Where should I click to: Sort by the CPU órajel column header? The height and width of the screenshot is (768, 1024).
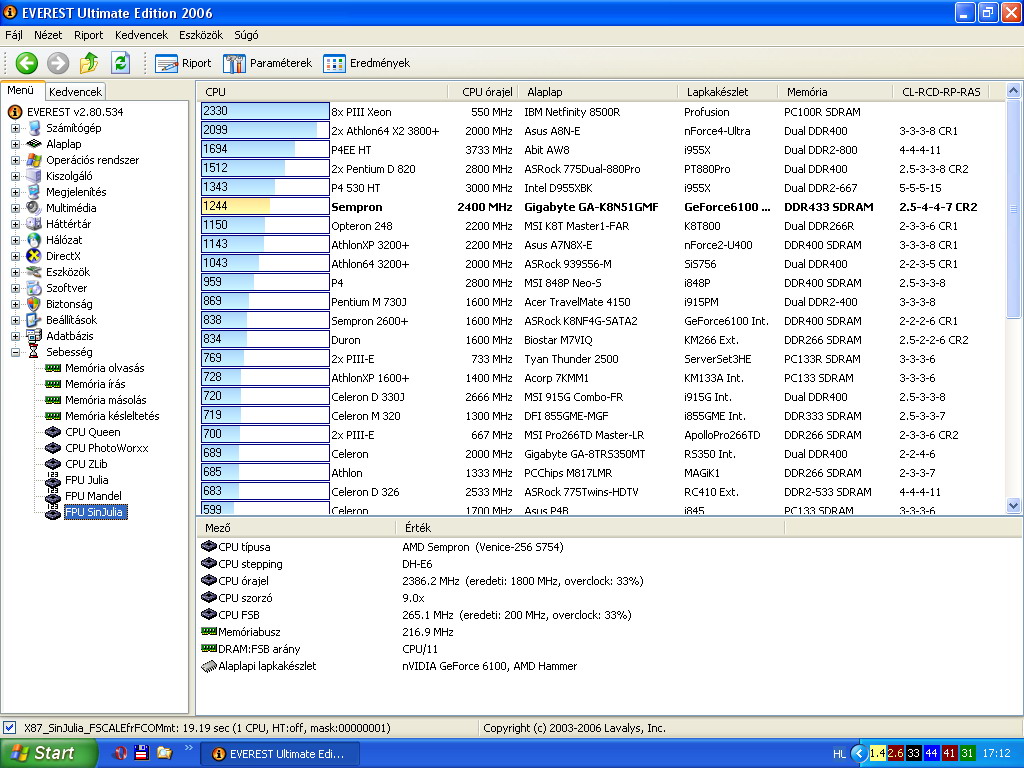click(482, 92)
